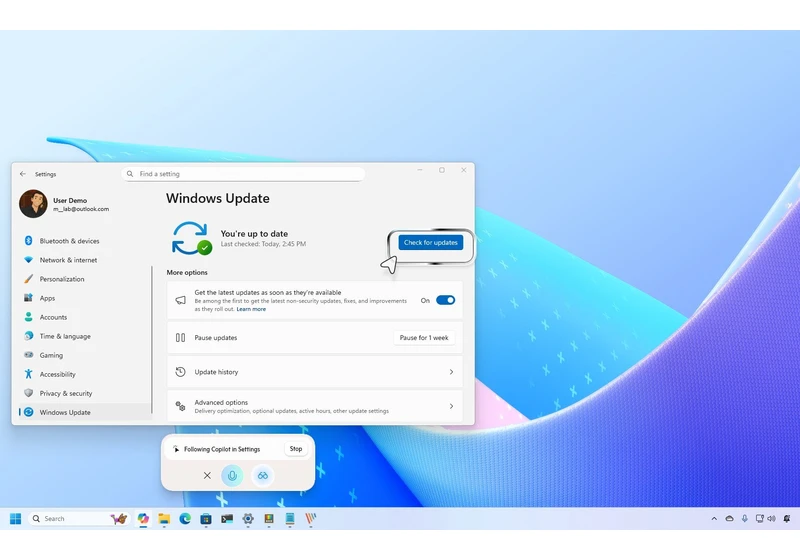Launch Microsoft Edge from the taskbar

point(185,519)
